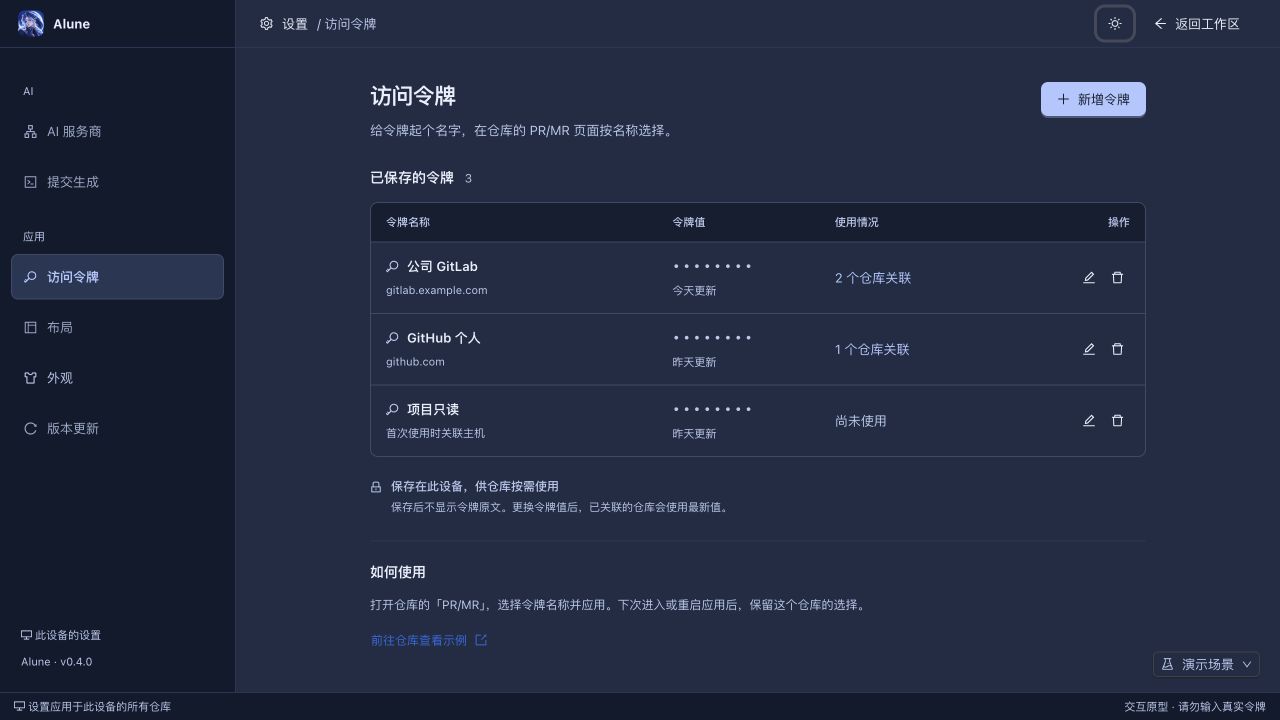Click 尚未使用 usage cell
Image resolution: width=1280 pixels, height=720 pixels.
click(x=861, y=421)
